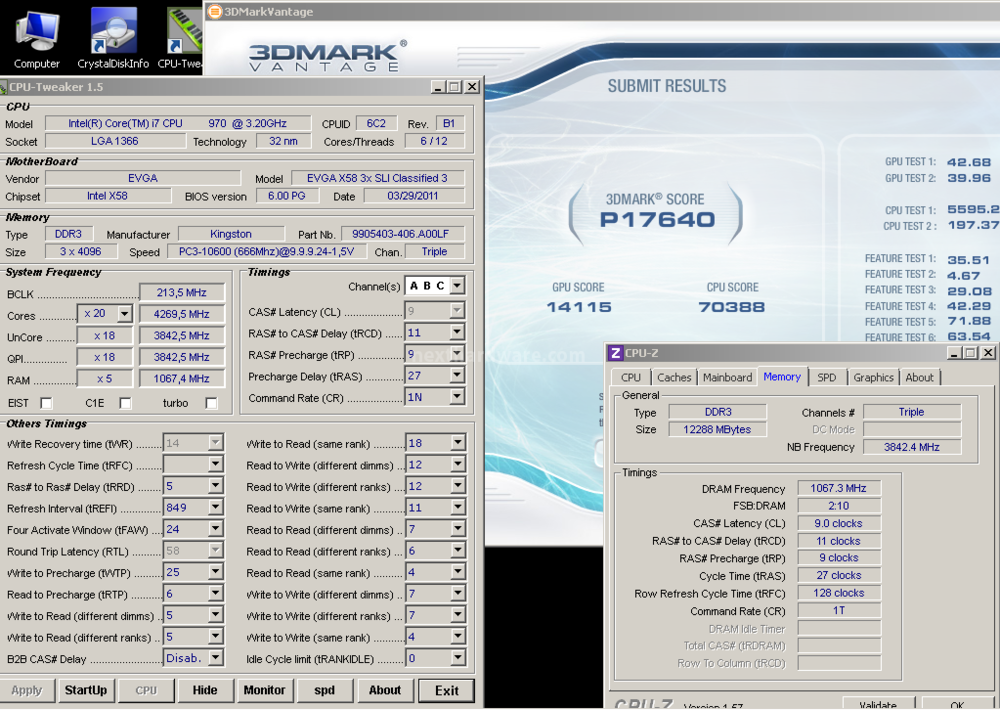The height and width of the screenshot is (710, 1000).
Task: Exit CPU-Tweaker with the Exit button
Action: tap(446, 690)
